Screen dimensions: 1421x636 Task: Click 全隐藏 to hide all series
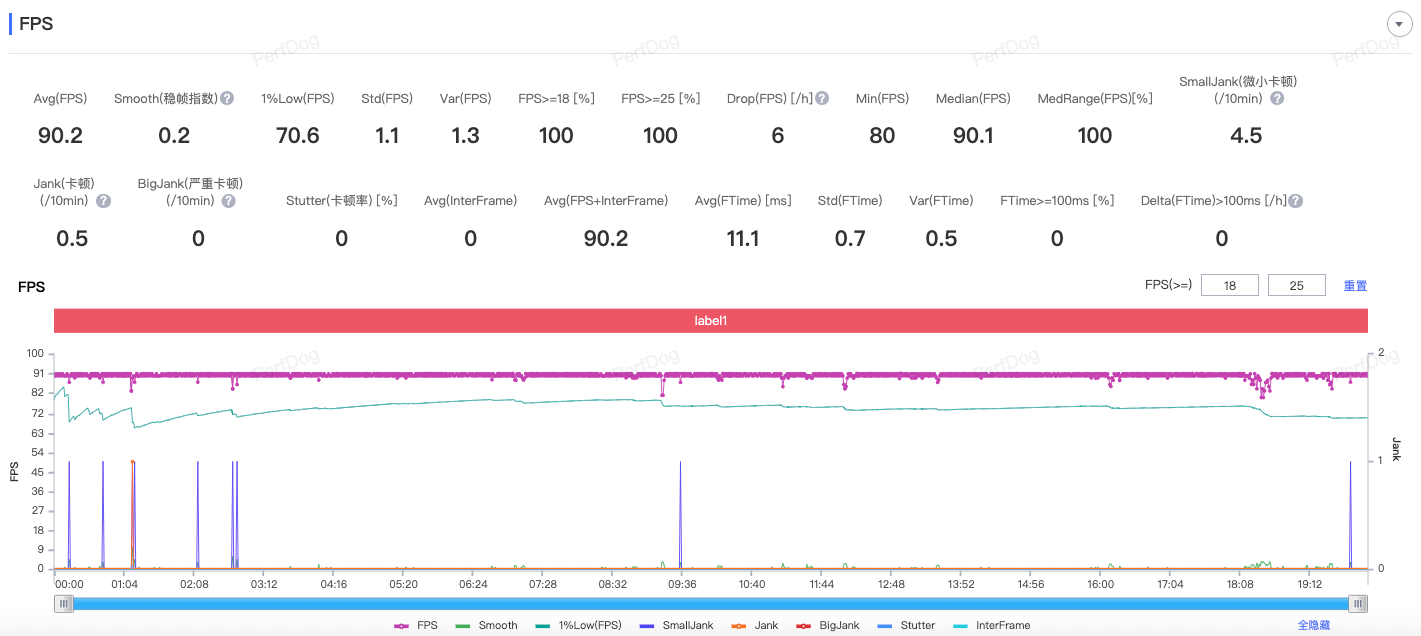tap(1313, 625)
